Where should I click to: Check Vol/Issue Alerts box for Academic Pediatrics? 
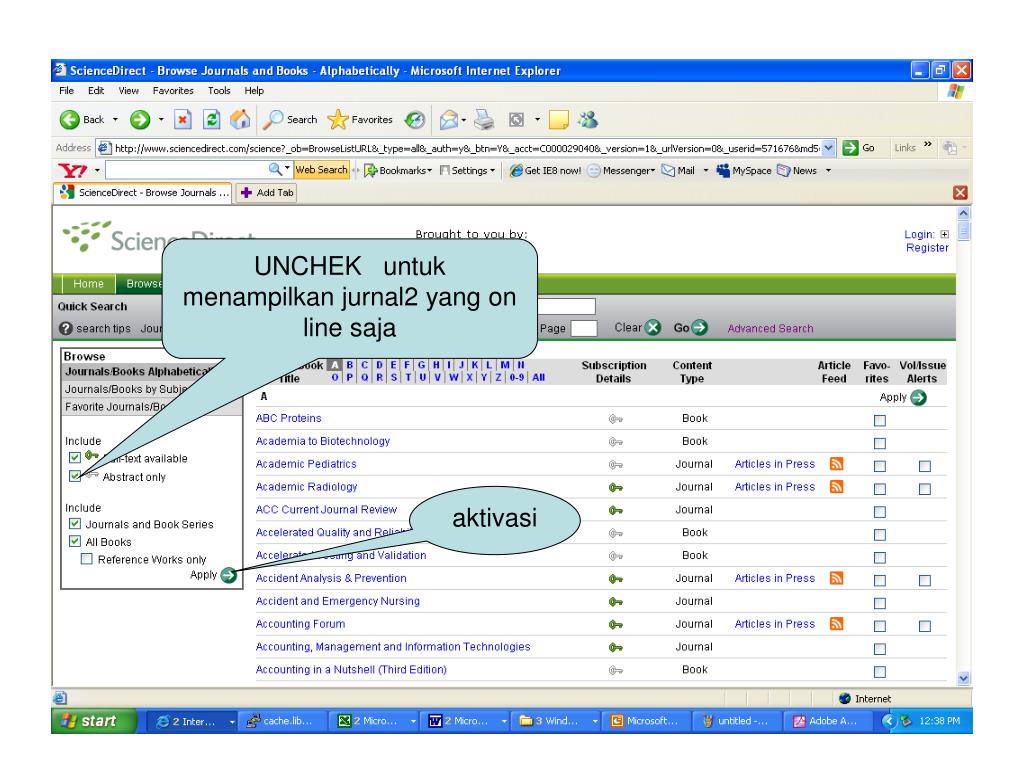925,466
